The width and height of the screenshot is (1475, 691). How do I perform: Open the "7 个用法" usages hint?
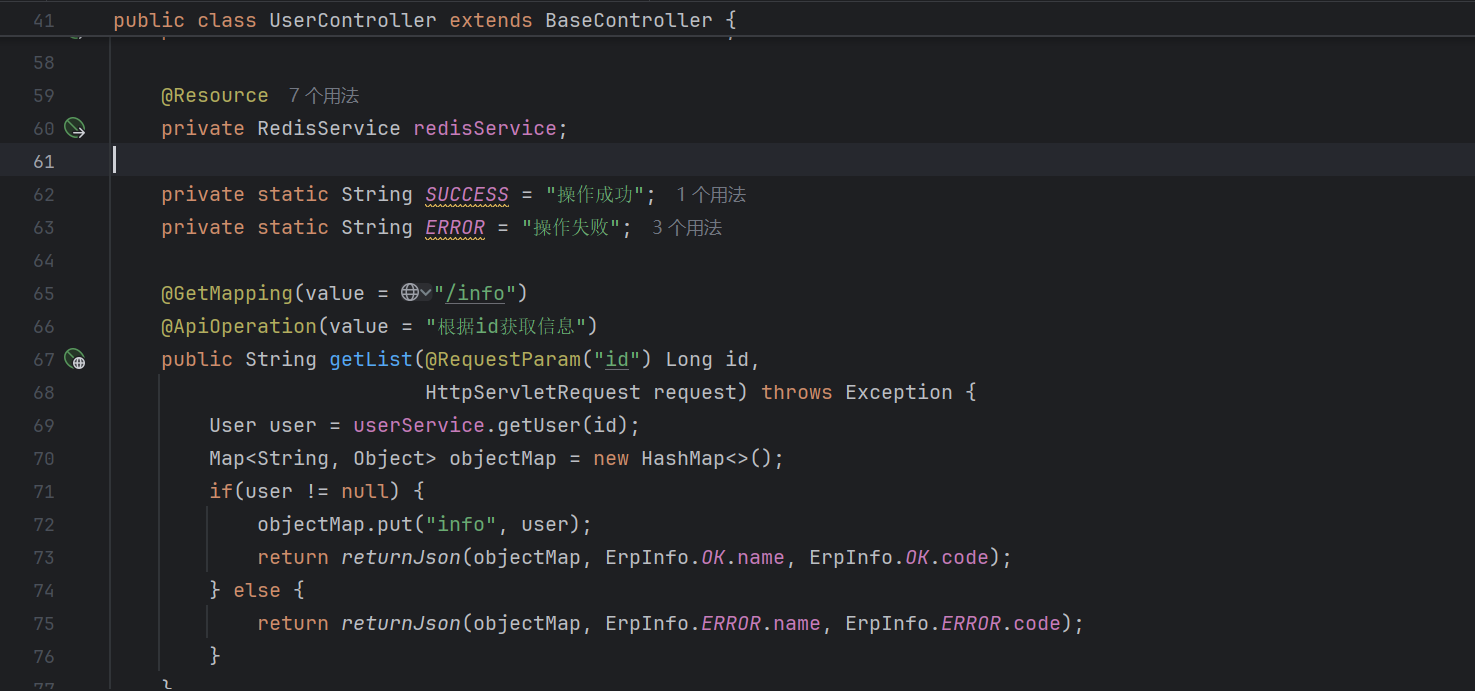click(x=324, y=96)
